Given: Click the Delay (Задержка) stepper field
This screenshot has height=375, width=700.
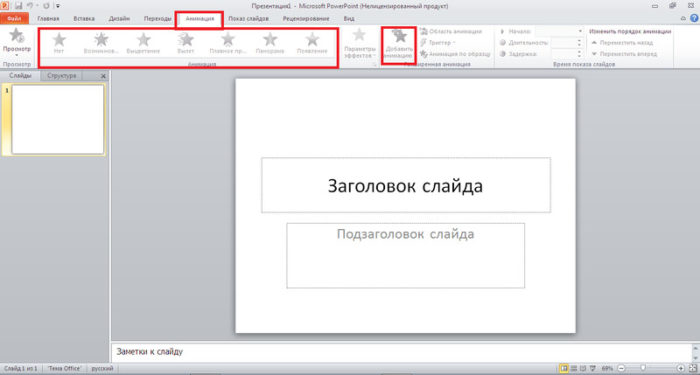Looking at the screenshot, I should tap(567, 54).
